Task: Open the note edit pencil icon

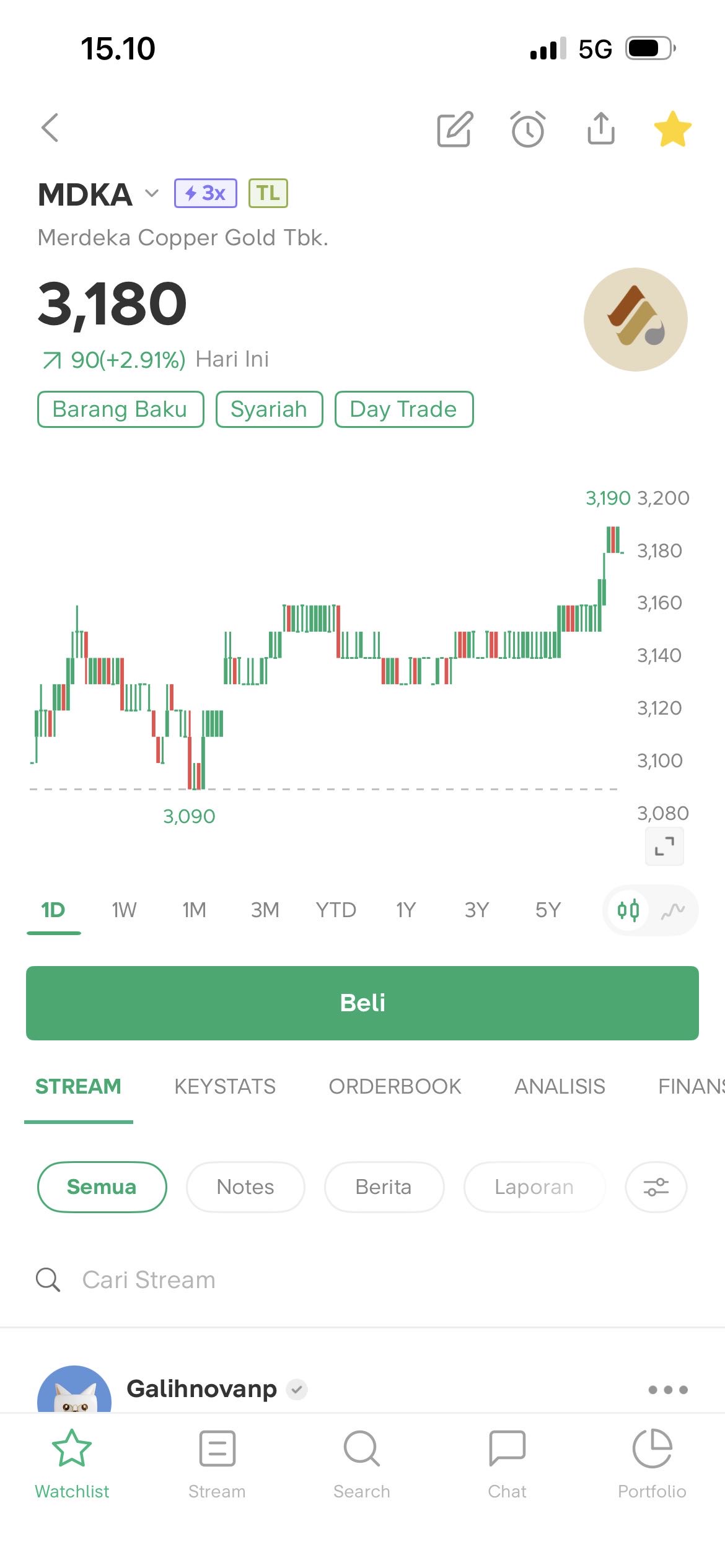Action: tap(455, 129)
